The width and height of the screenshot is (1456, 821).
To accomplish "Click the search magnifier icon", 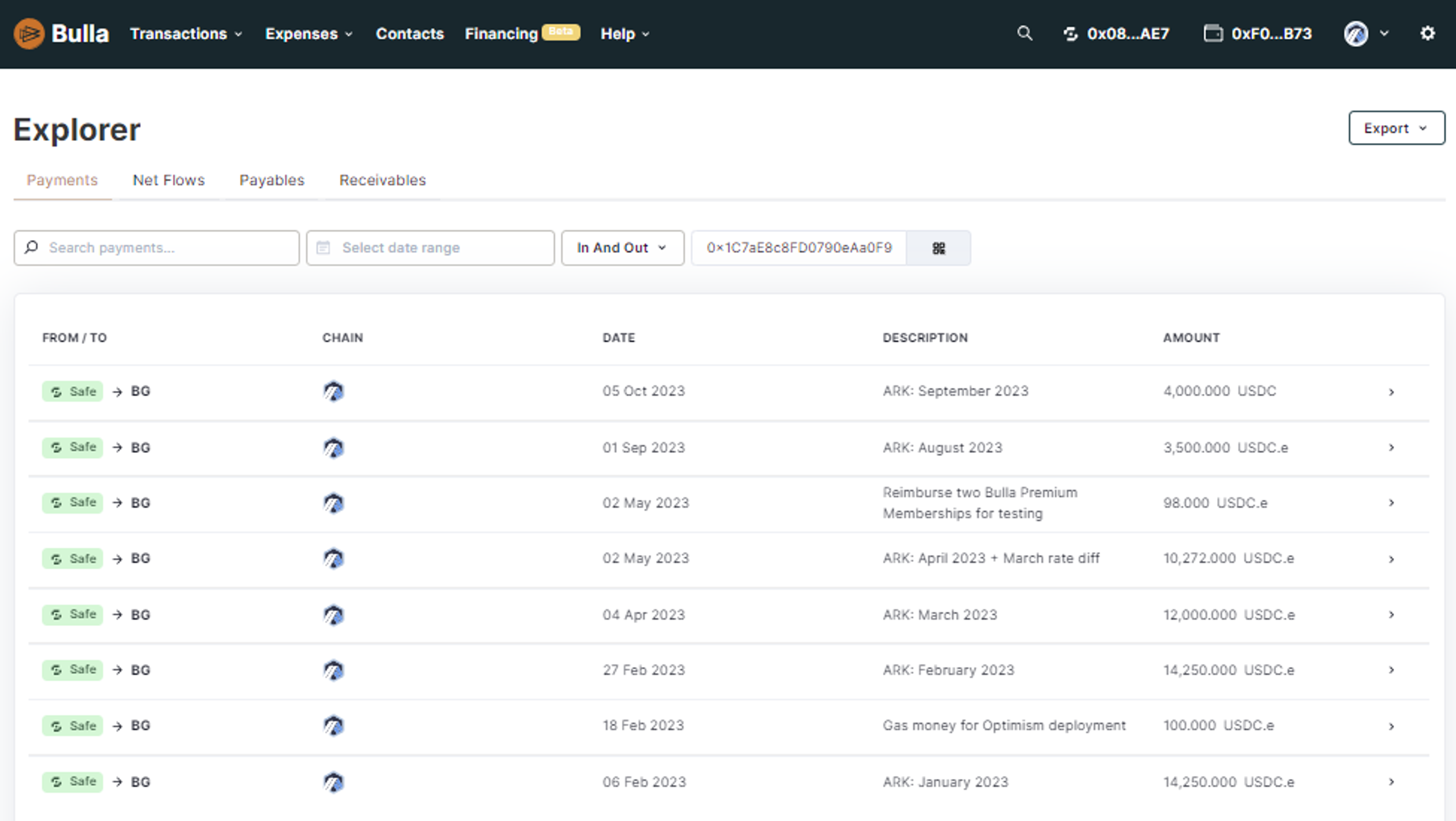I will pos(1024,33).
